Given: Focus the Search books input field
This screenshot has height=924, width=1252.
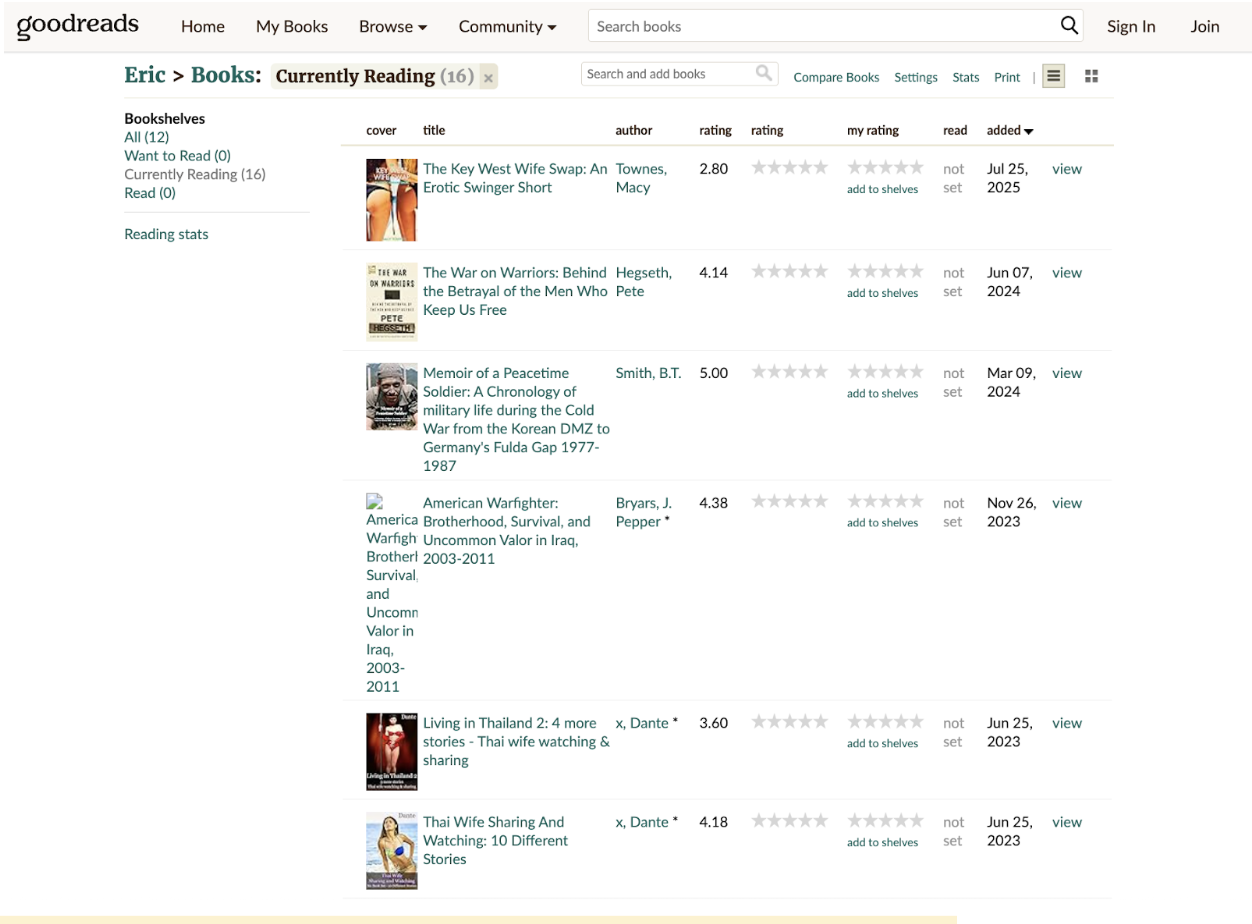Looking at the screenshot, I should 820,27.
